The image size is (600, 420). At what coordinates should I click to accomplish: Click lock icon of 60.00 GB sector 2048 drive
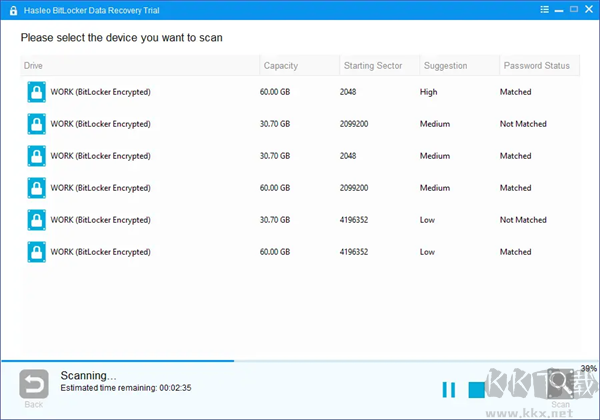point(37,92)
